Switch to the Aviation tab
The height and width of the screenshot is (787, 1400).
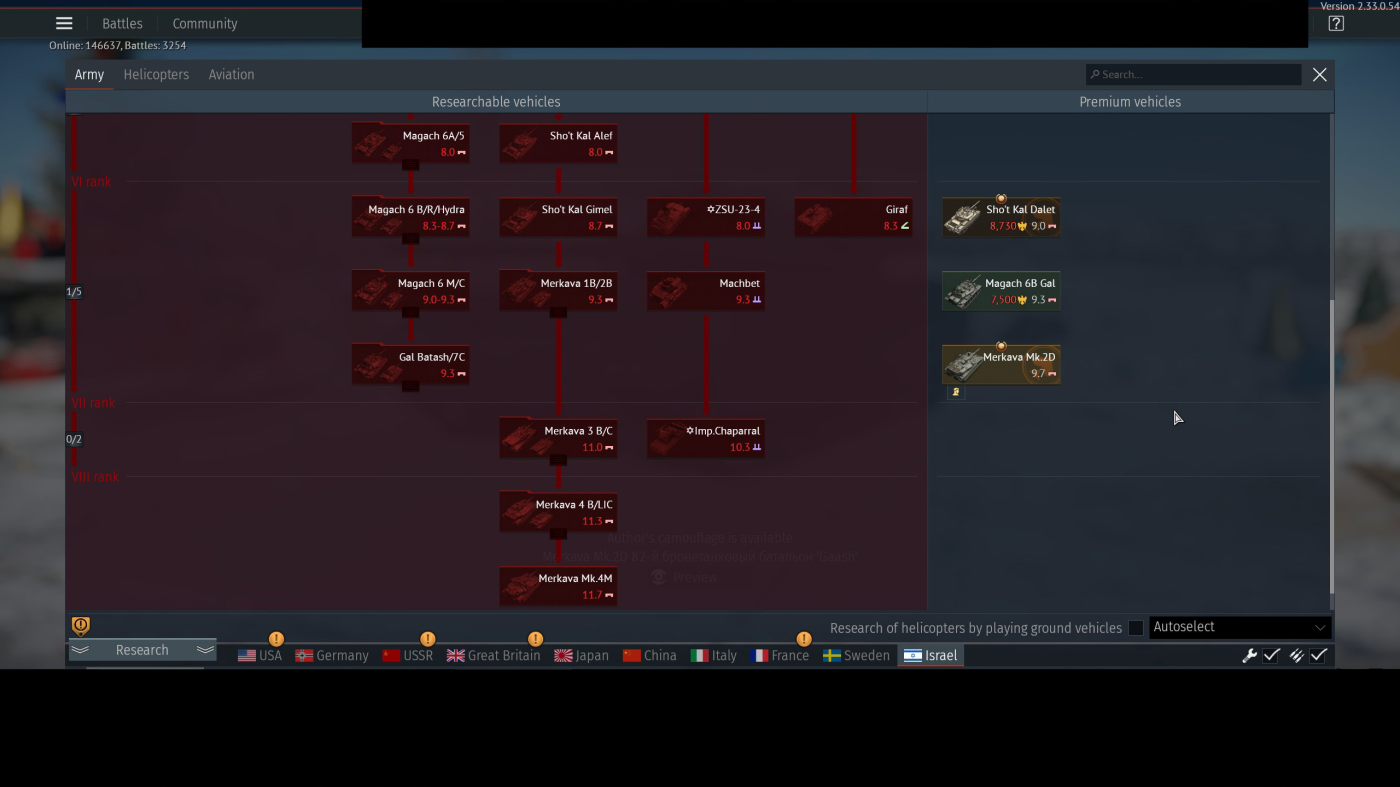pos(231,75)
